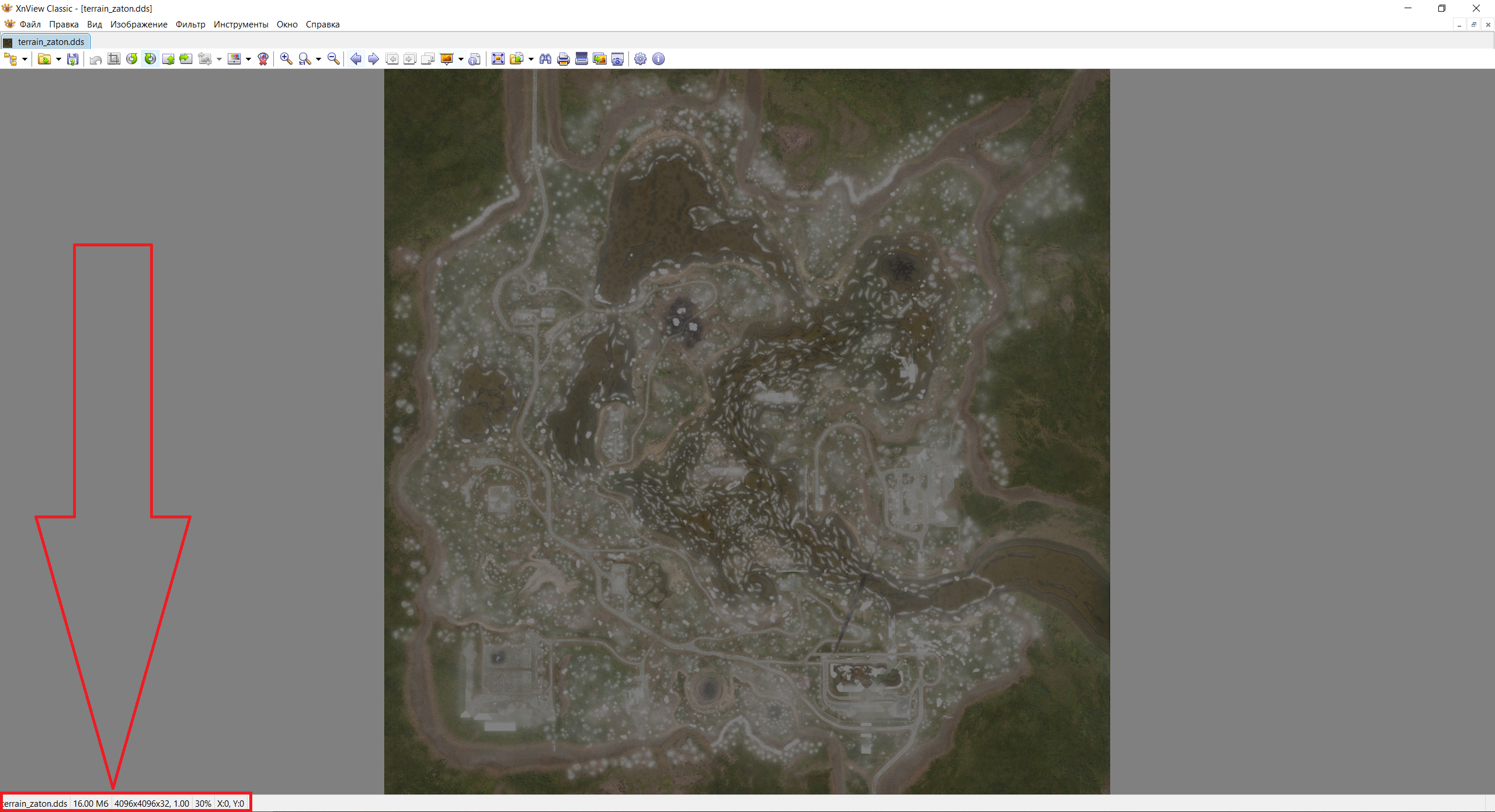
Task: Close the inner document window
Action: coord(1488,25)
